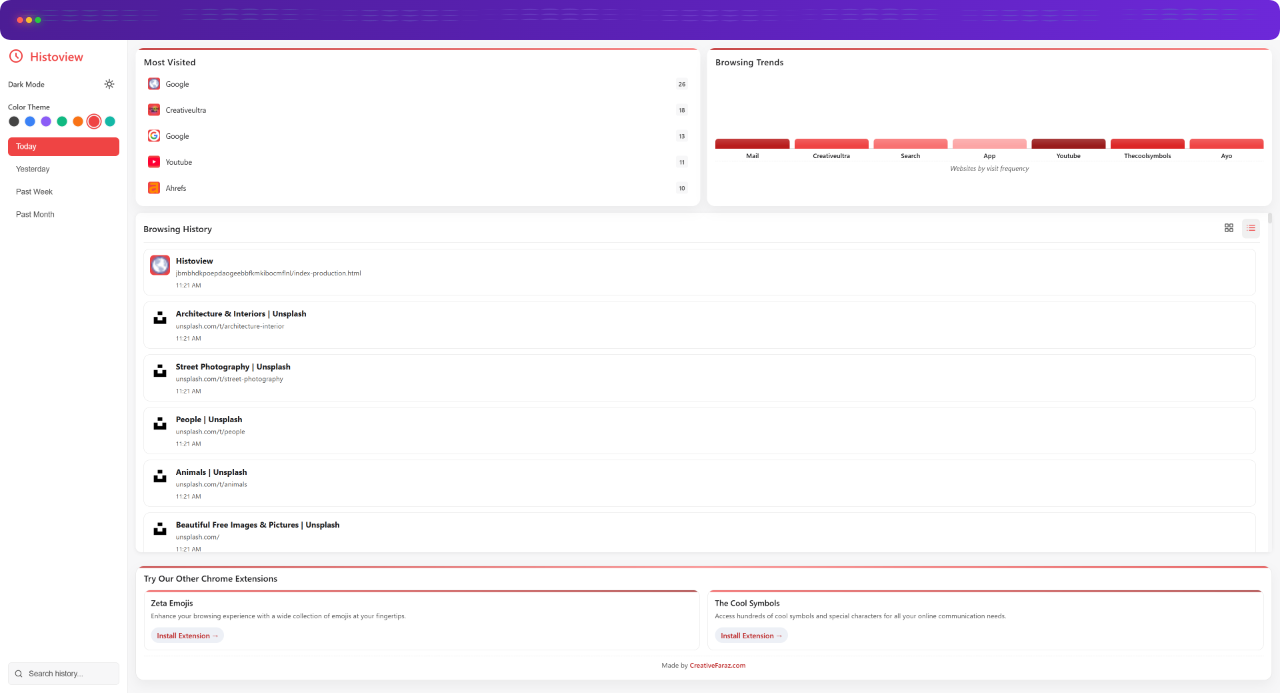
Task: Select the Youtube bar in trends chart
Action: click(1068, 144)
